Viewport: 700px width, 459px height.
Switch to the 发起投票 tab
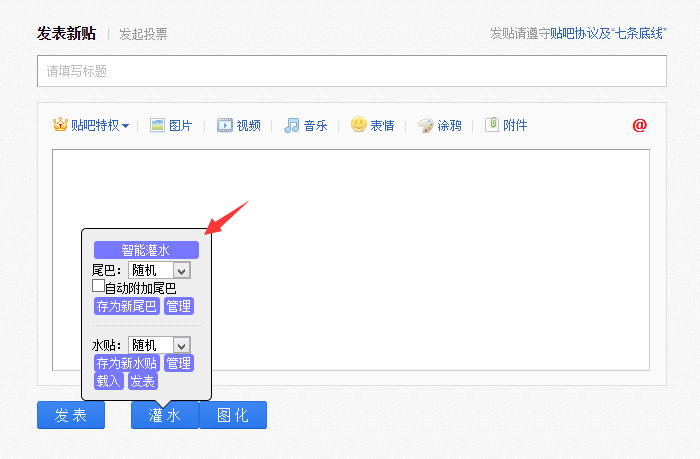(x=143, y=34)
